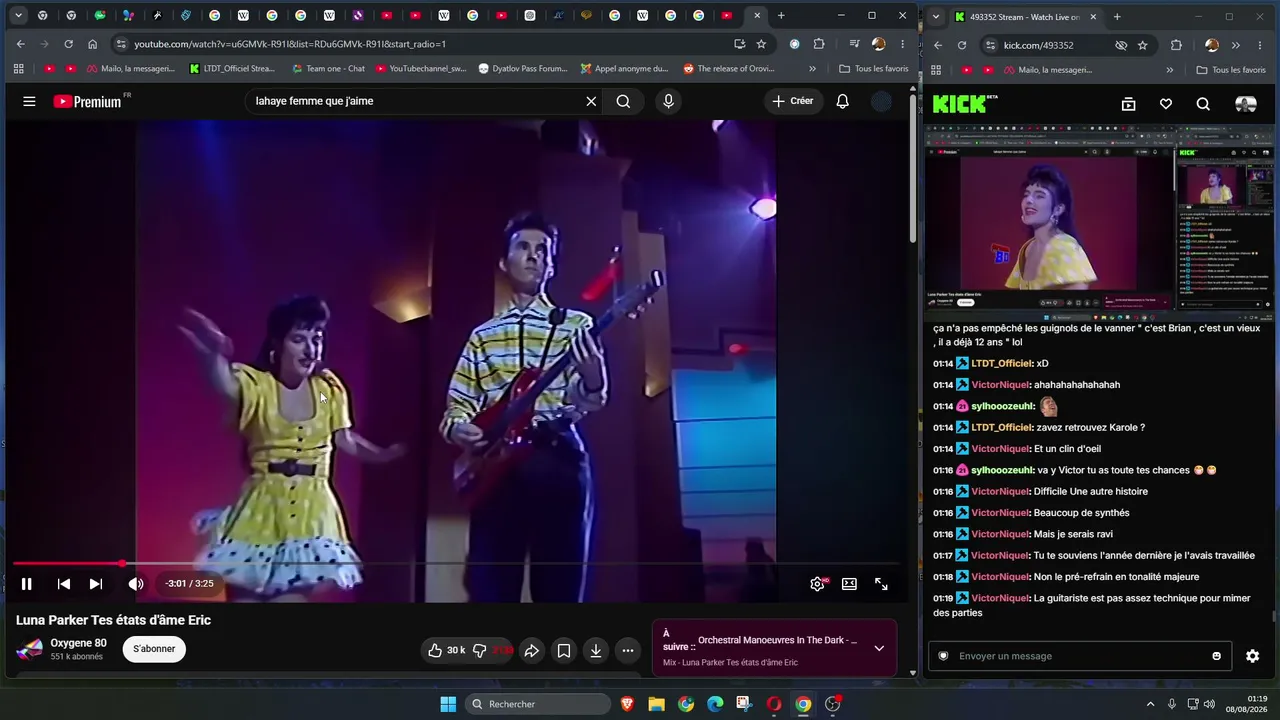Viewport: 1280px width, 720px height.
Task: Pause the YouTube video
Action: [x=27, y=584]
